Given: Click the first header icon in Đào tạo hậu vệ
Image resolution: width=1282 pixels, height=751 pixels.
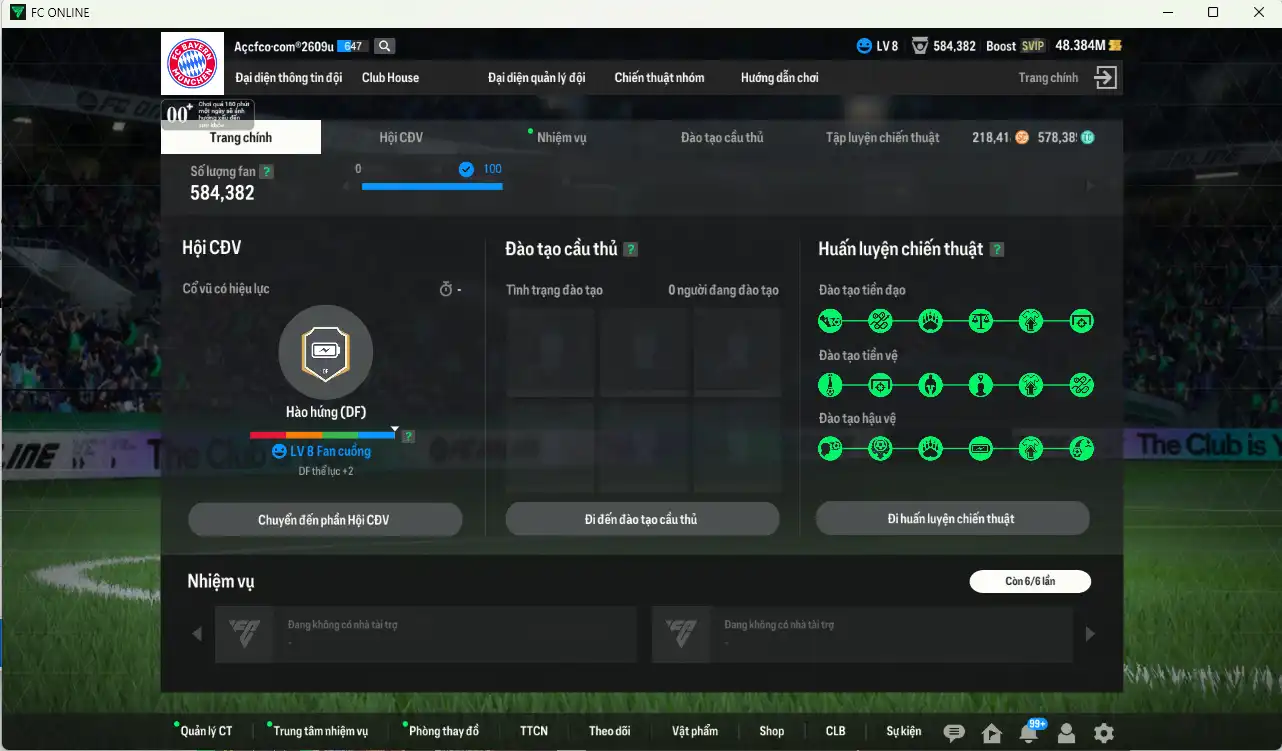Looking at the screenshot, I should pos(830,449).
